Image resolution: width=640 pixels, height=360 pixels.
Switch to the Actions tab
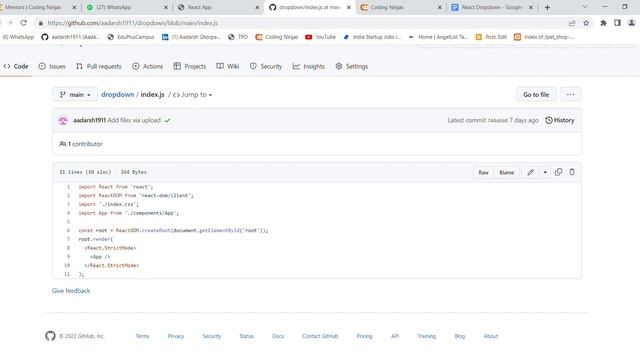147,66
